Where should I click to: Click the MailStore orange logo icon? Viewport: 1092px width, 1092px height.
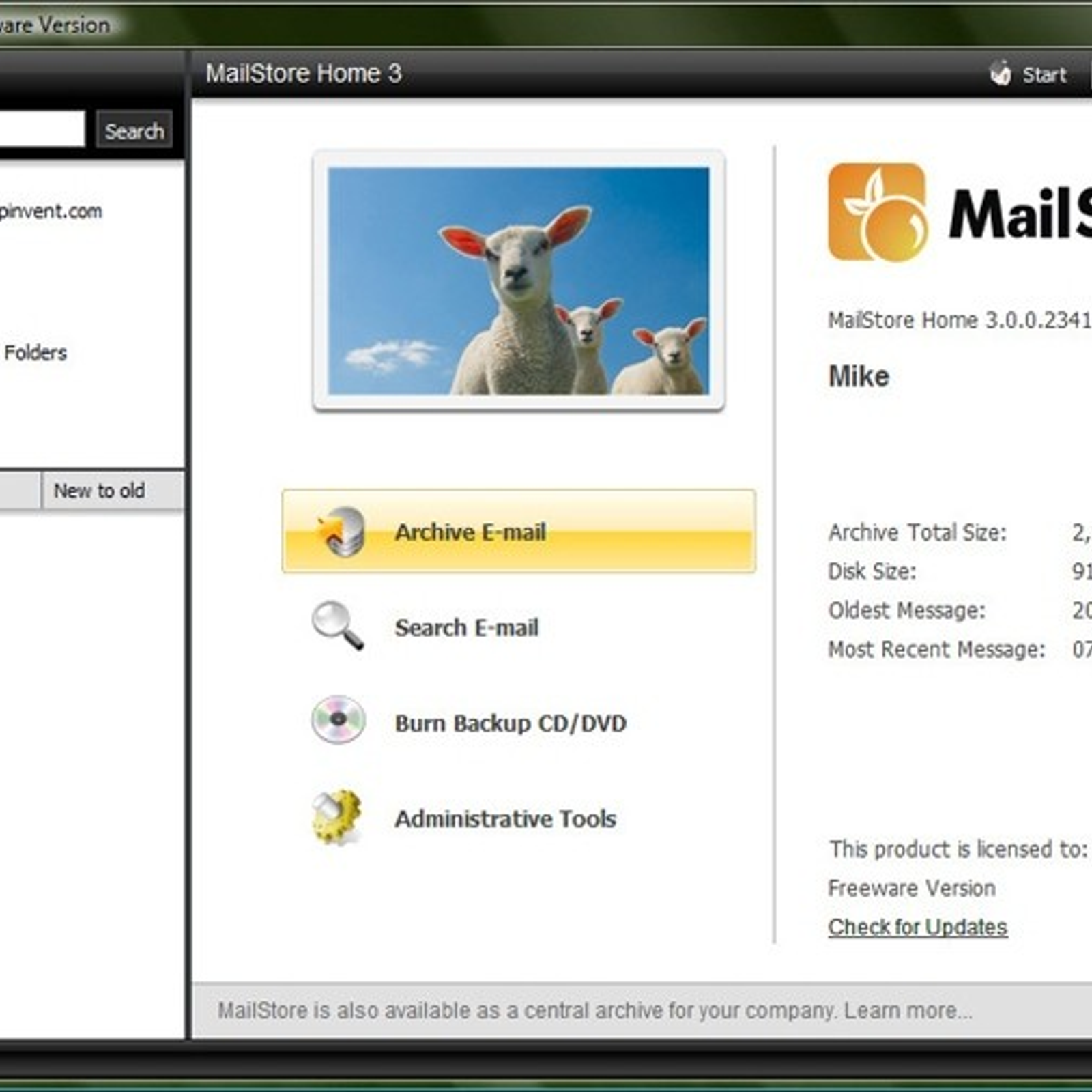878,212
